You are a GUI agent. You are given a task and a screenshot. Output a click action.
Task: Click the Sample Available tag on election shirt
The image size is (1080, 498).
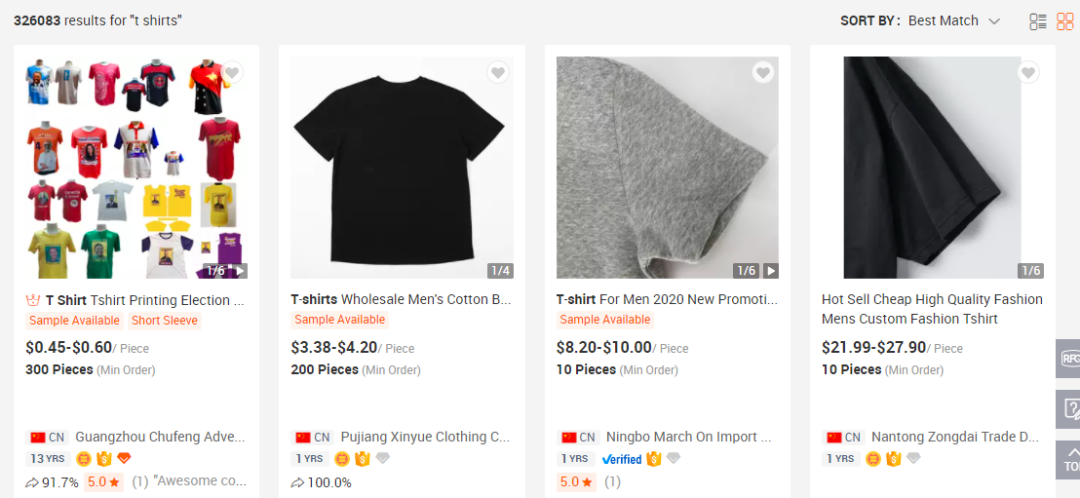pos(74,321)
